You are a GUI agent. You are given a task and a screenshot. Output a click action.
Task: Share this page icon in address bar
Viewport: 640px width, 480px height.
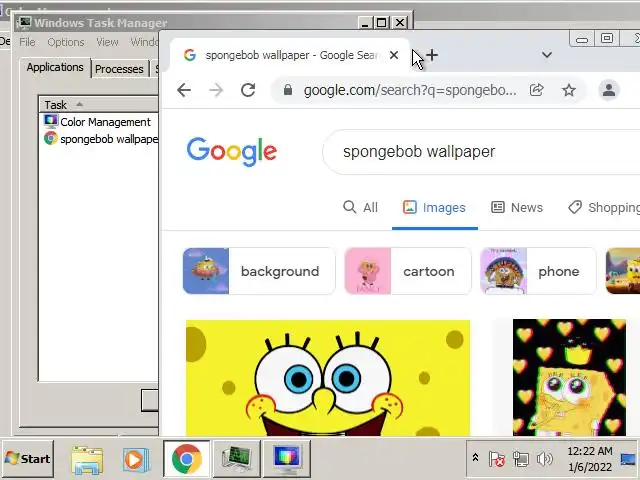[x=537, y=90]
